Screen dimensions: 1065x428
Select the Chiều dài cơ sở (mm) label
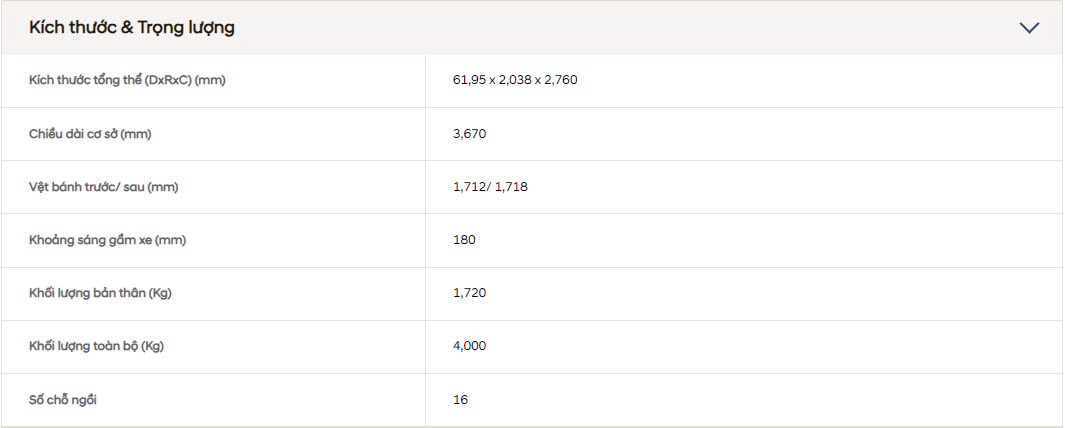pos(90,133)
